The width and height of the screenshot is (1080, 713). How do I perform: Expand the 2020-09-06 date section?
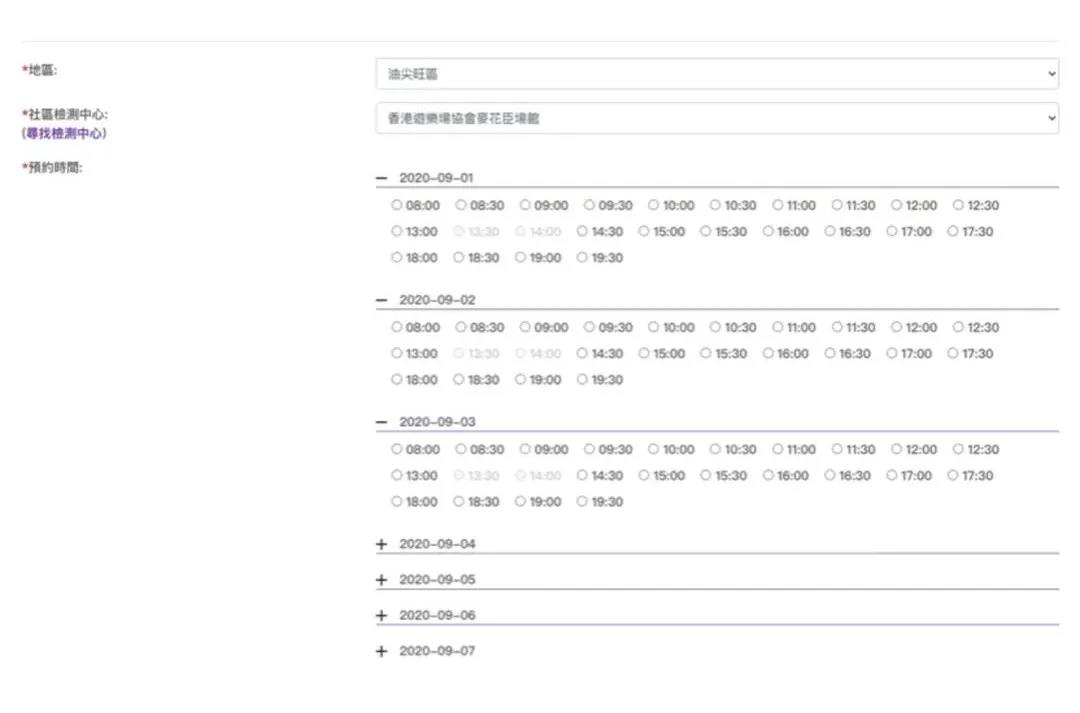(381, 616)
